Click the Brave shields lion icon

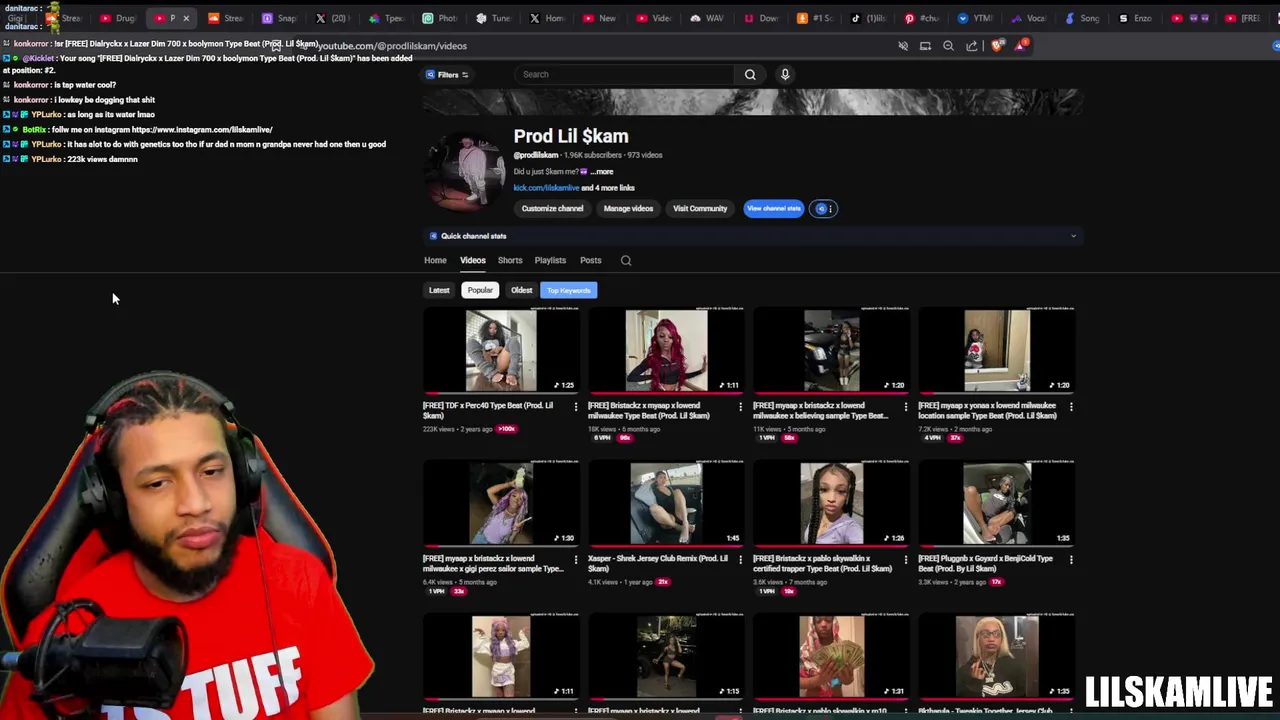click(996, 46)
